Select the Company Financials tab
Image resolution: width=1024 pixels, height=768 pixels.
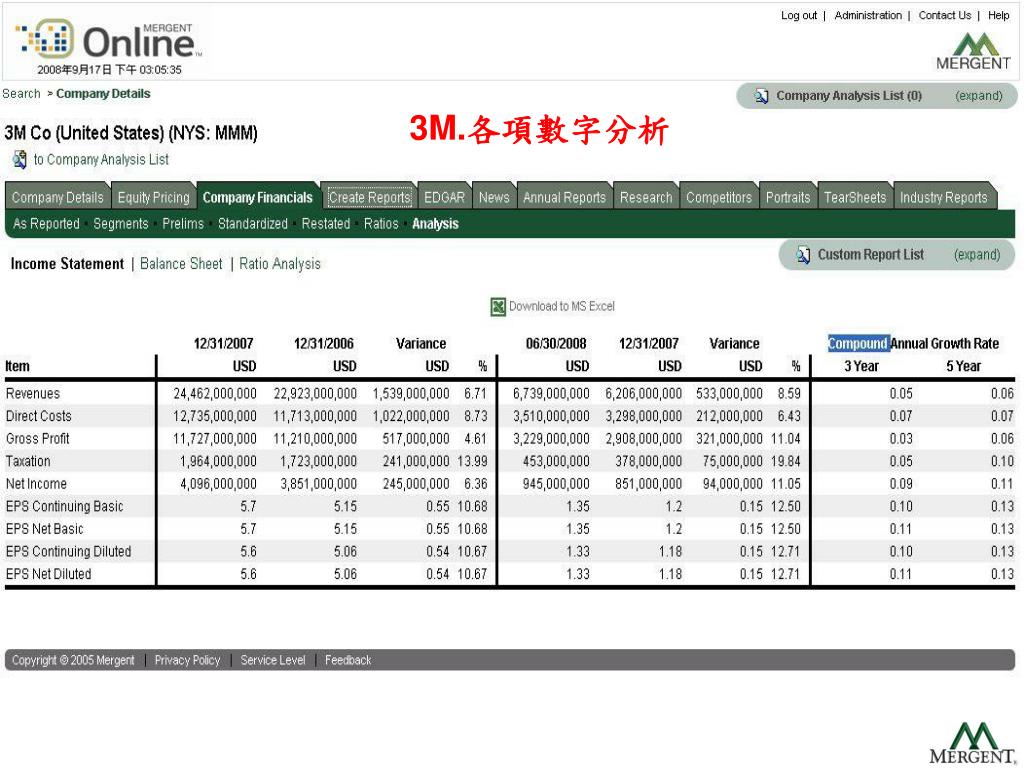point(258,197)
